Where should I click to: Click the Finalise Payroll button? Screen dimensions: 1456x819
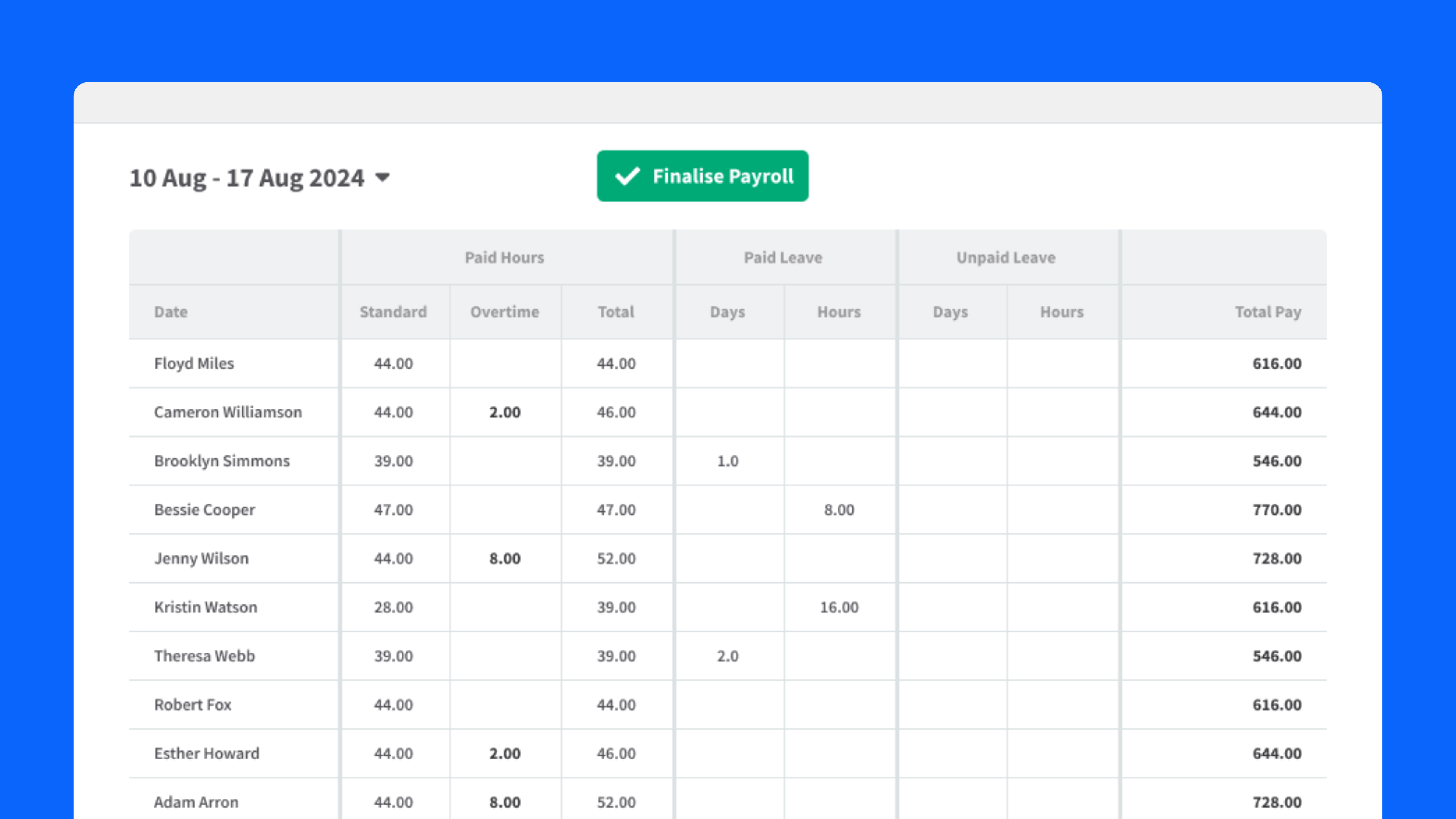pyautogui.click(x=702, y=176)
